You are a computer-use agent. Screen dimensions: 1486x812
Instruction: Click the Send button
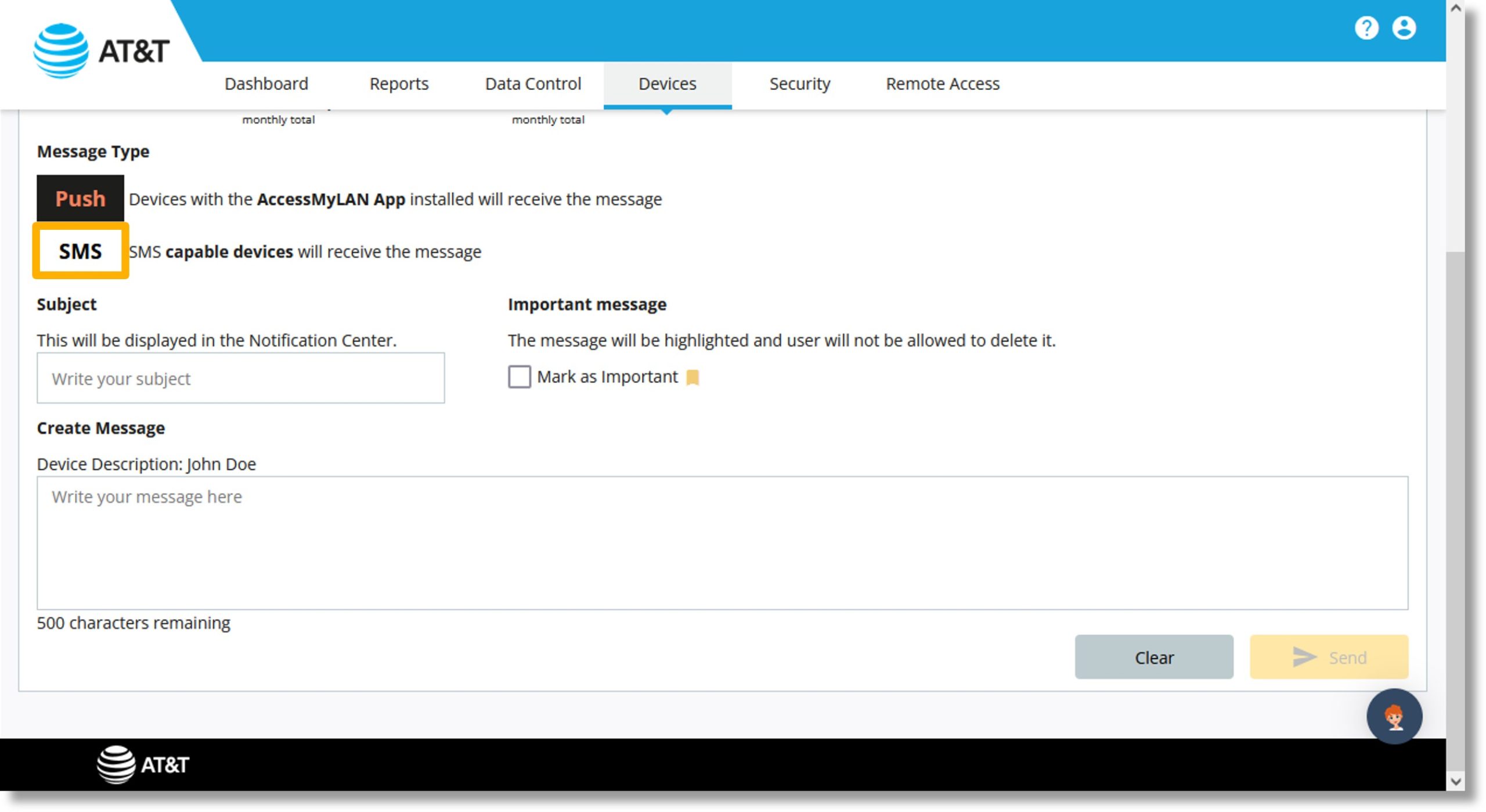(x=1332, y=657)
